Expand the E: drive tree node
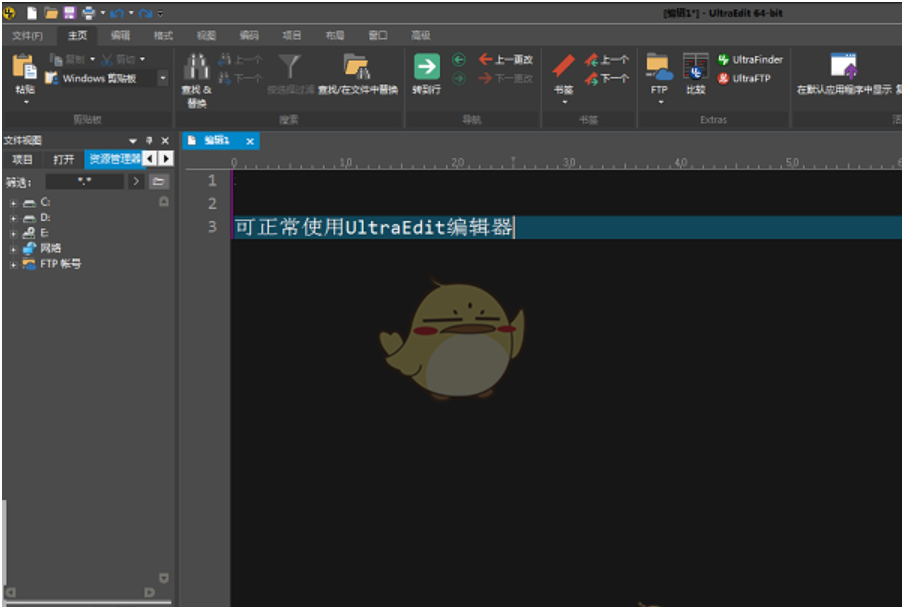 coord(13,234)
